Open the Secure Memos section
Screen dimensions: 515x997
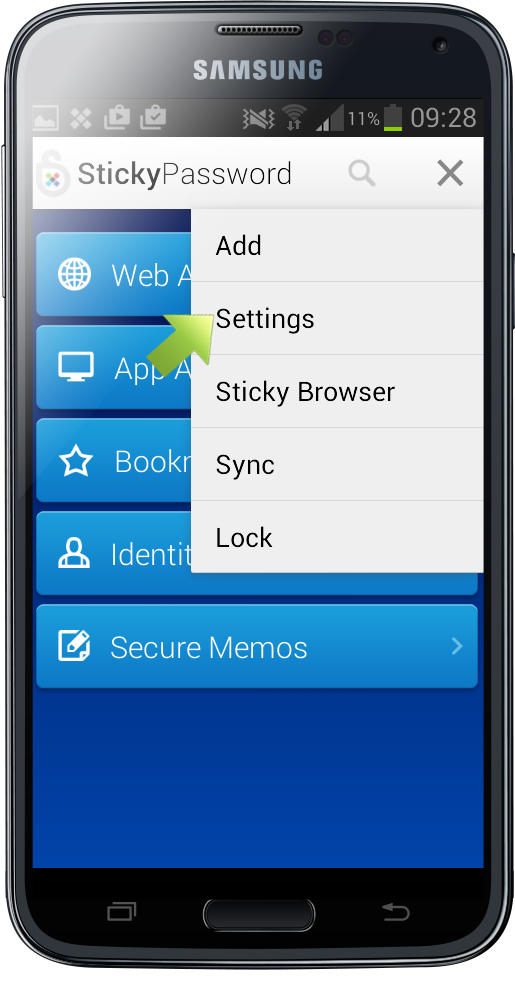pos(257,646)
